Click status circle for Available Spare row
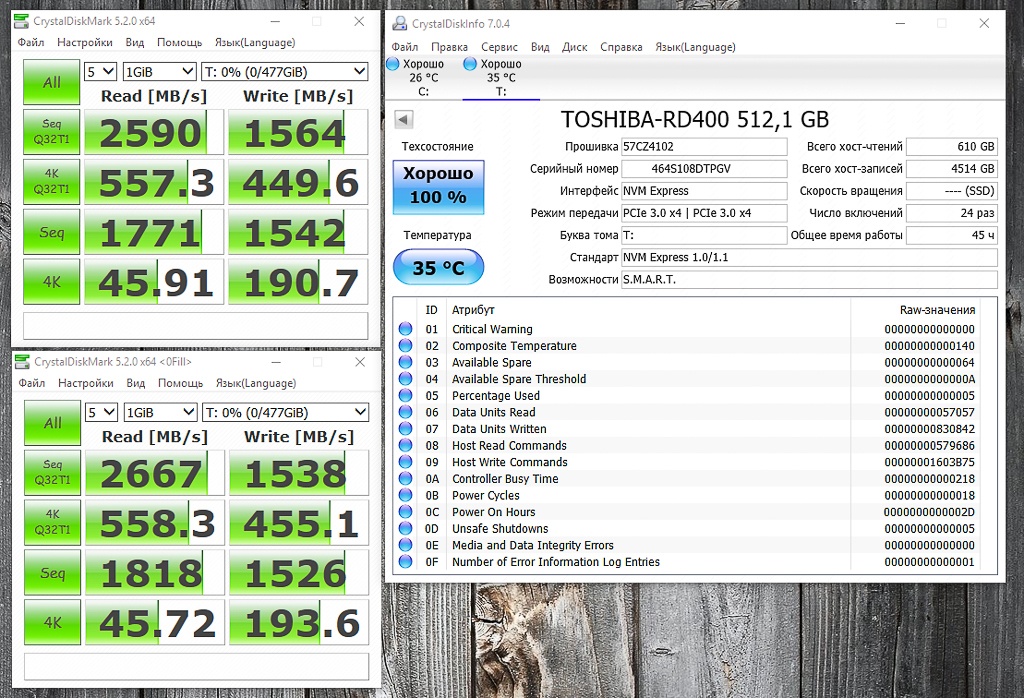Image resolution: width=1024 pixels, height=698 pixels. (406, 362)
